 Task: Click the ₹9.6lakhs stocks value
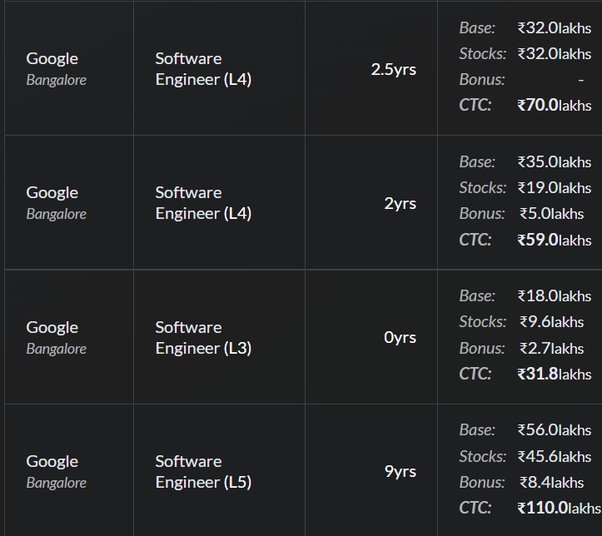552,322
